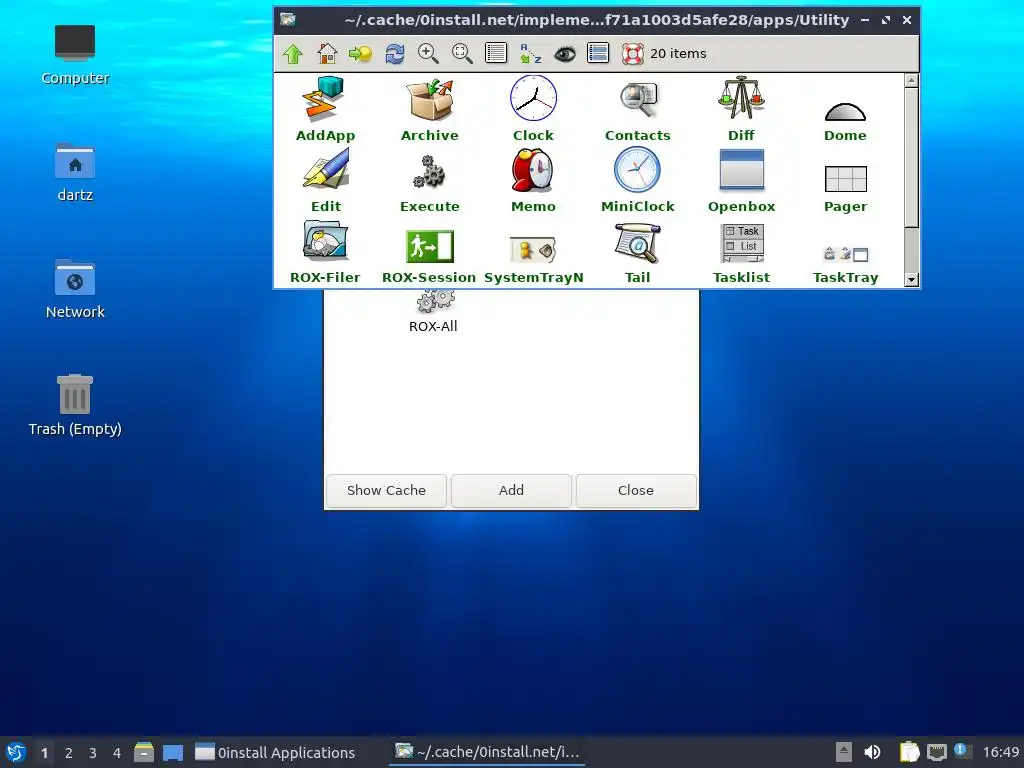Open the start menu on the taskbar
The width and height of the screenshot is (1024, 768).
[16, 752]
